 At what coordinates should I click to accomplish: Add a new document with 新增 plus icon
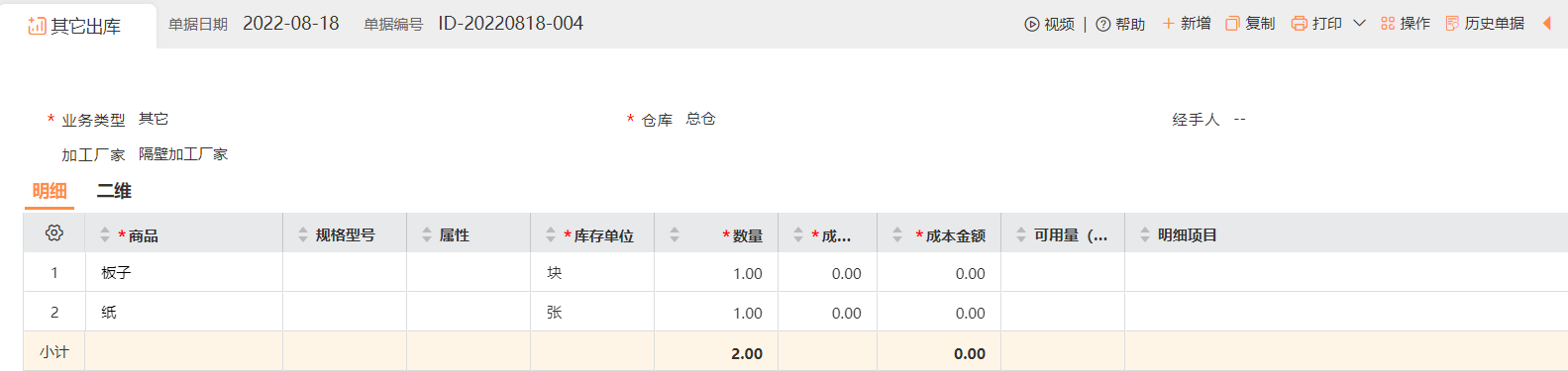[1168, 23]
